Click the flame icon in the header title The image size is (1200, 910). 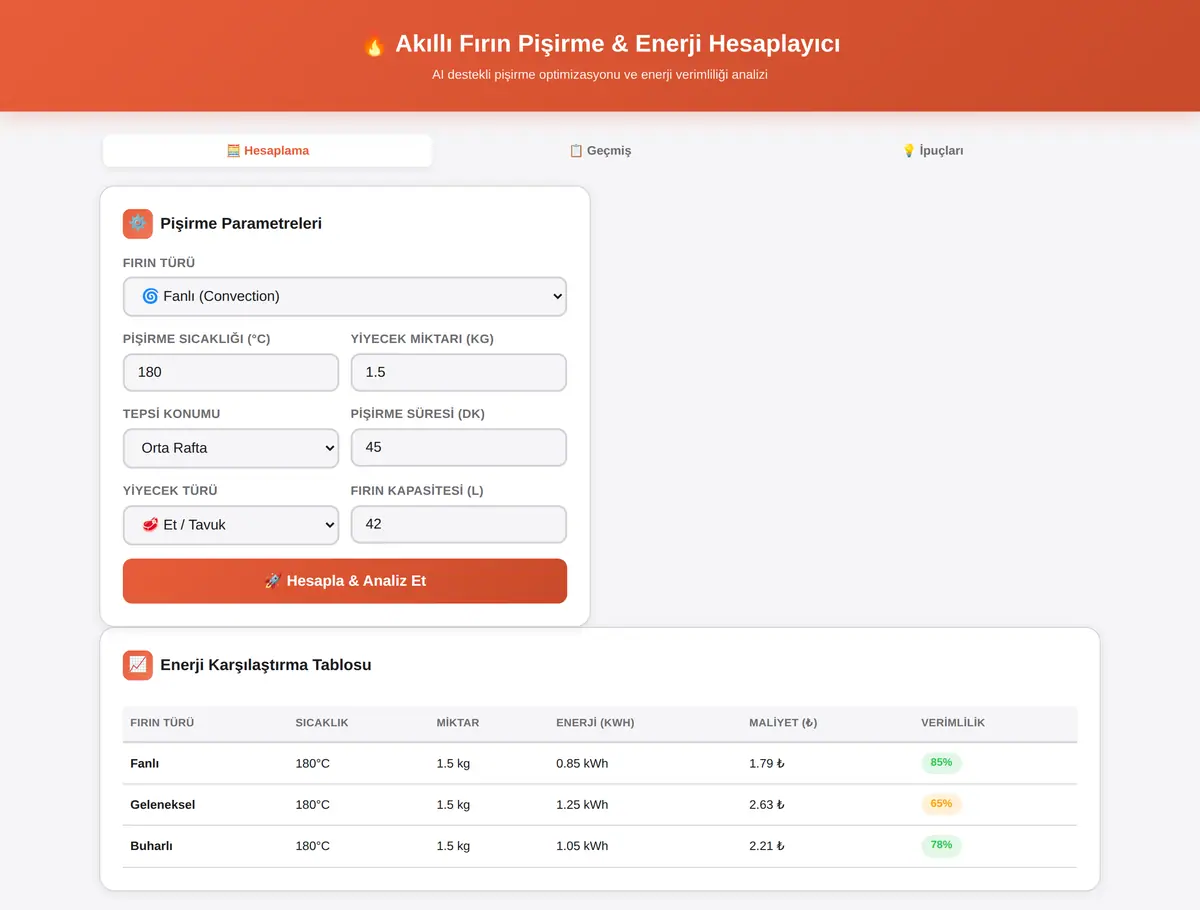pos(373,45)
